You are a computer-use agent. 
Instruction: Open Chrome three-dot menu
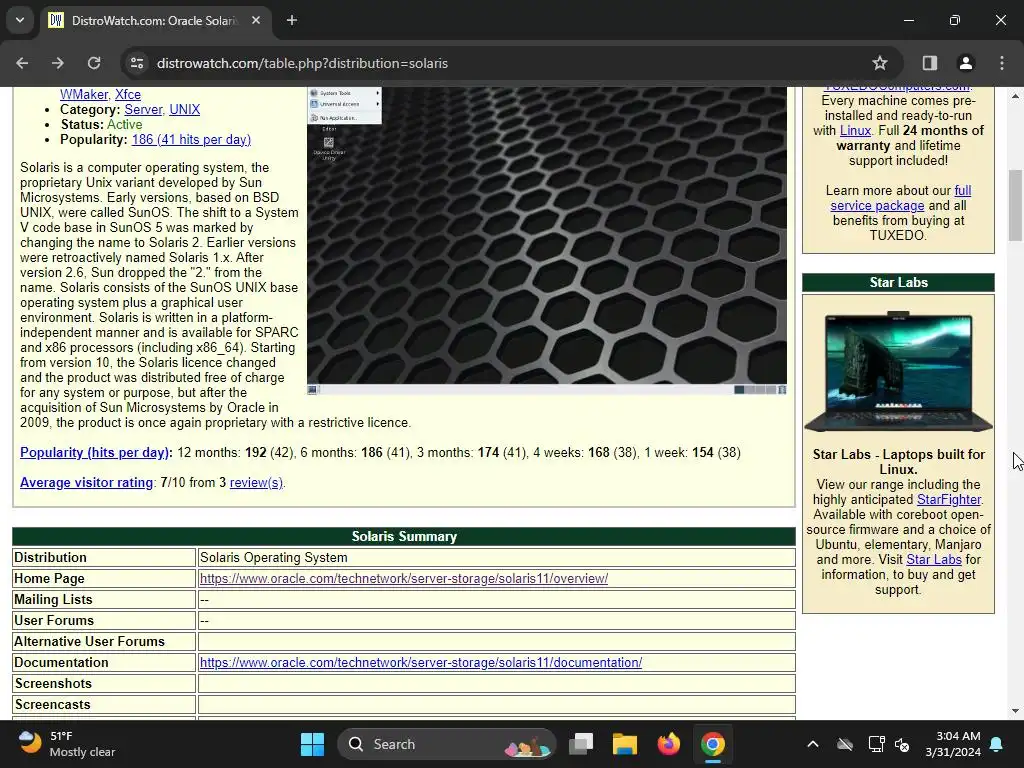point(1002,63)
